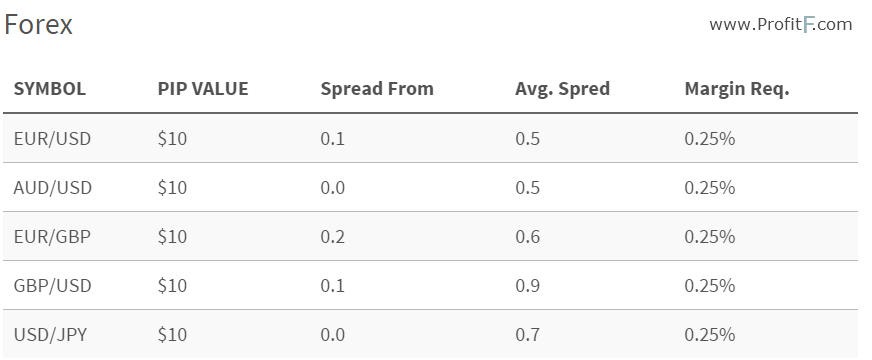Screen dimensions: 872x360
Task: Select the EUR/GBP symbol cell
Action: point(52,236)
